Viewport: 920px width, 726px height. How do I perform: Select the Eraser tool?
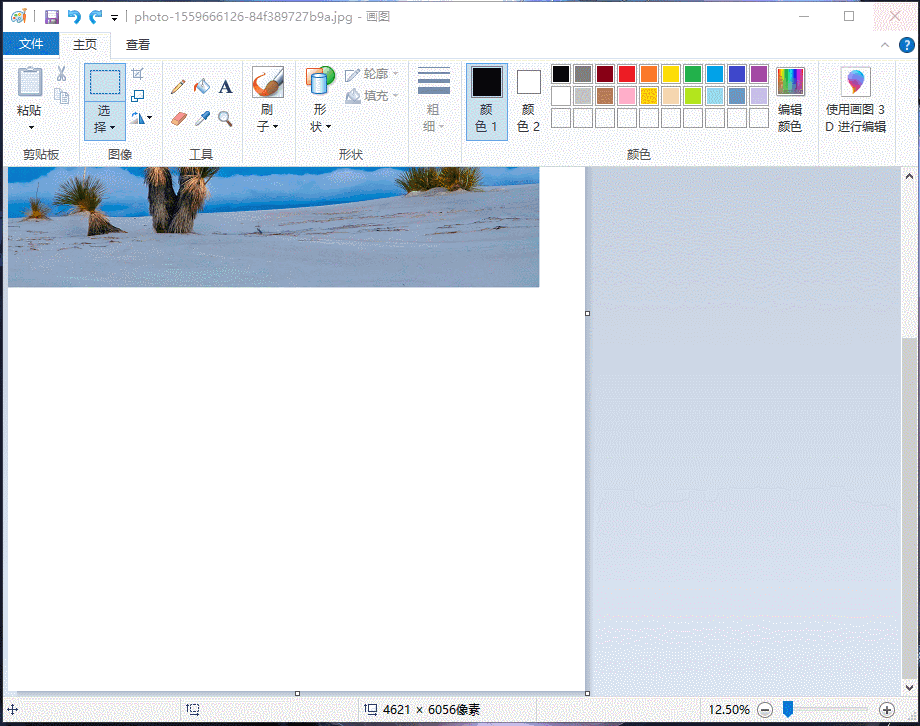(178, 118)
